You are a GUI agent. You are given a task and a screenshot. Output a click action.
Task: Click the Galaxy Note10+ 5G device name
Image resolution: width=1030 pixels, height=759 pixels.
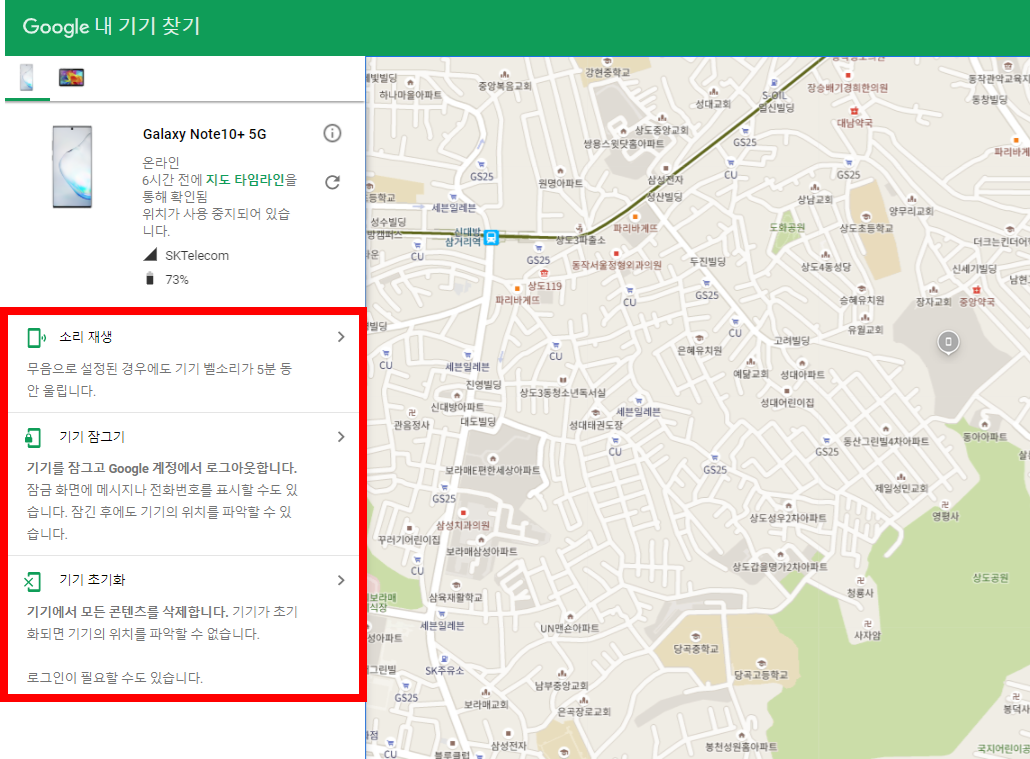[x=204, y=134]
